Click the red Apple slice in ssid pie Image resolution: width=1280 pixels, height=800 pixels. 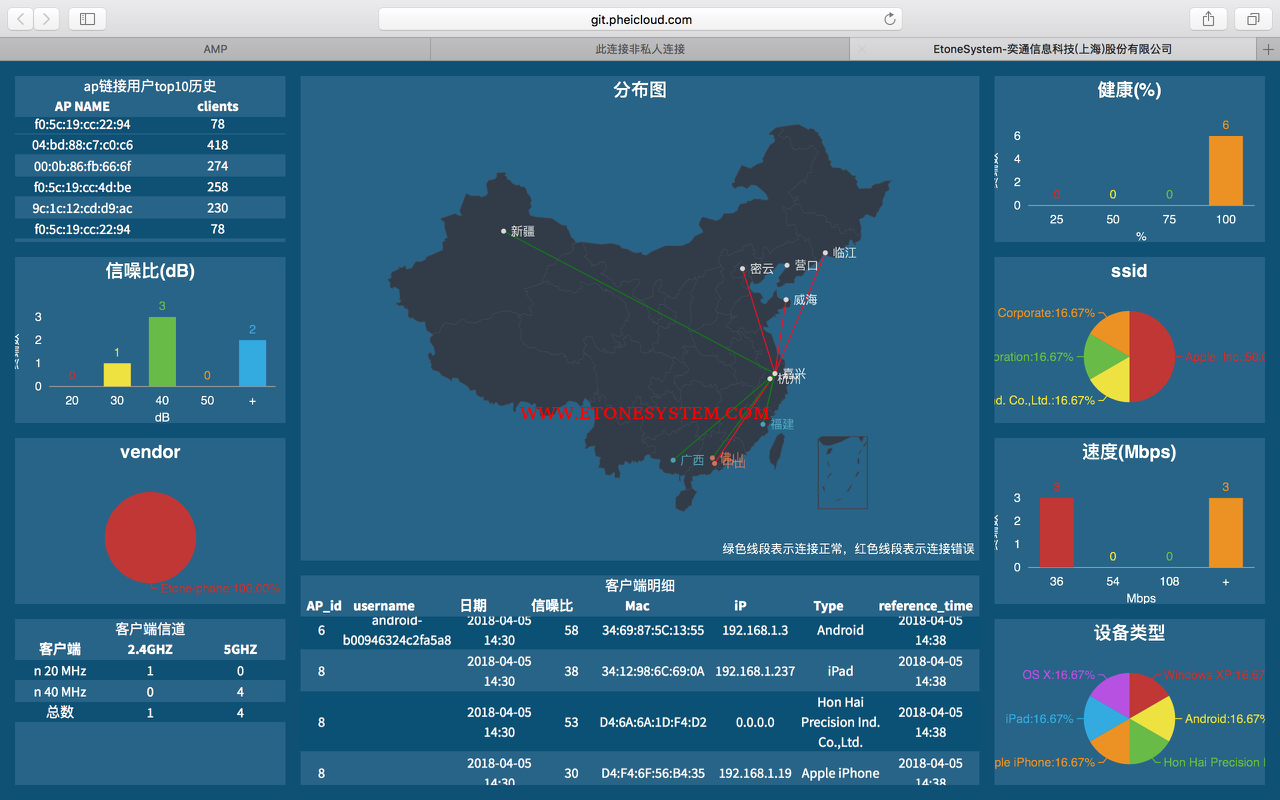pyautogui.click(x=1152, y=356)
